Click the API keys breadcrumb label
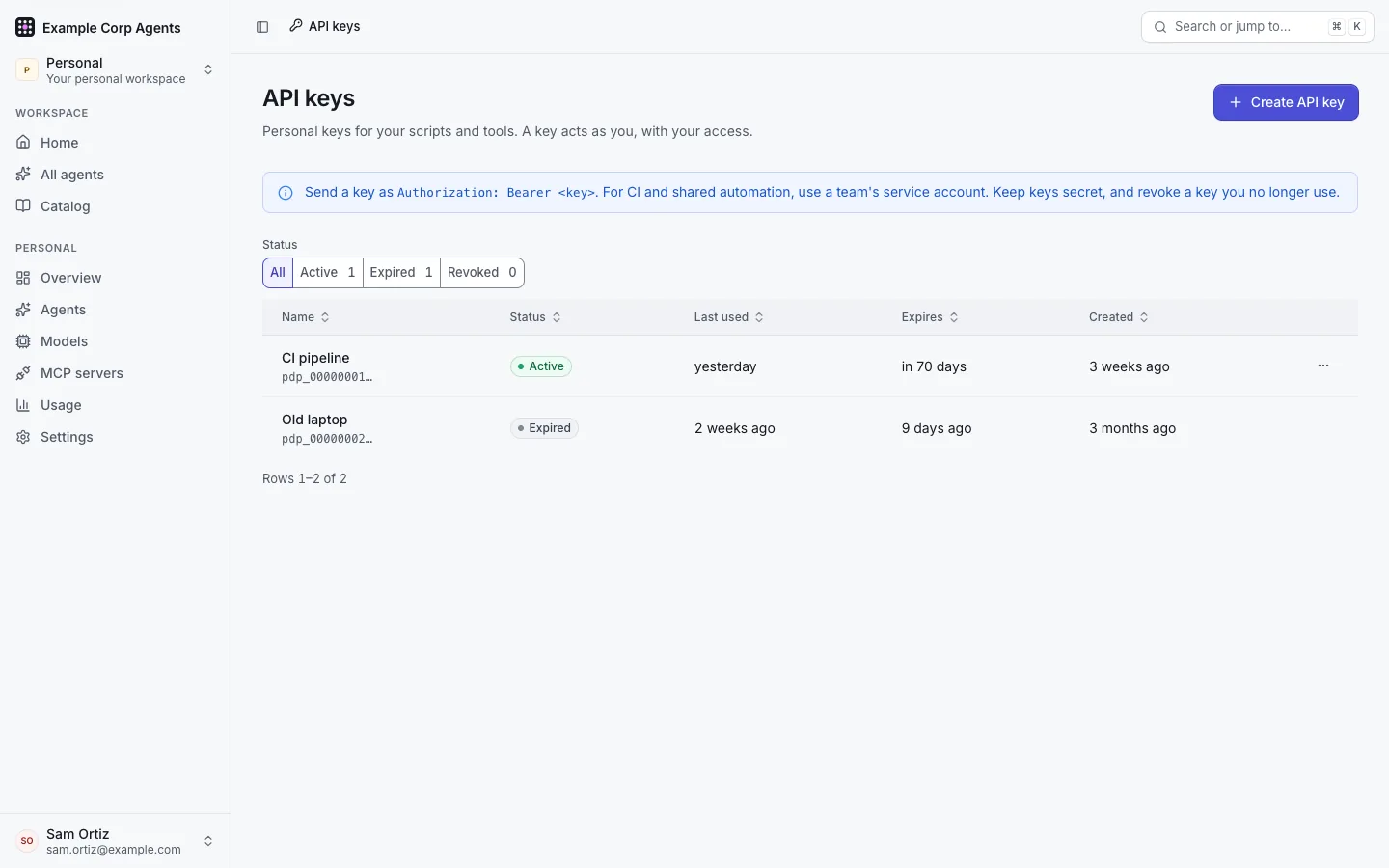This screenshot has width=1389, height=868. click(334, 26)
